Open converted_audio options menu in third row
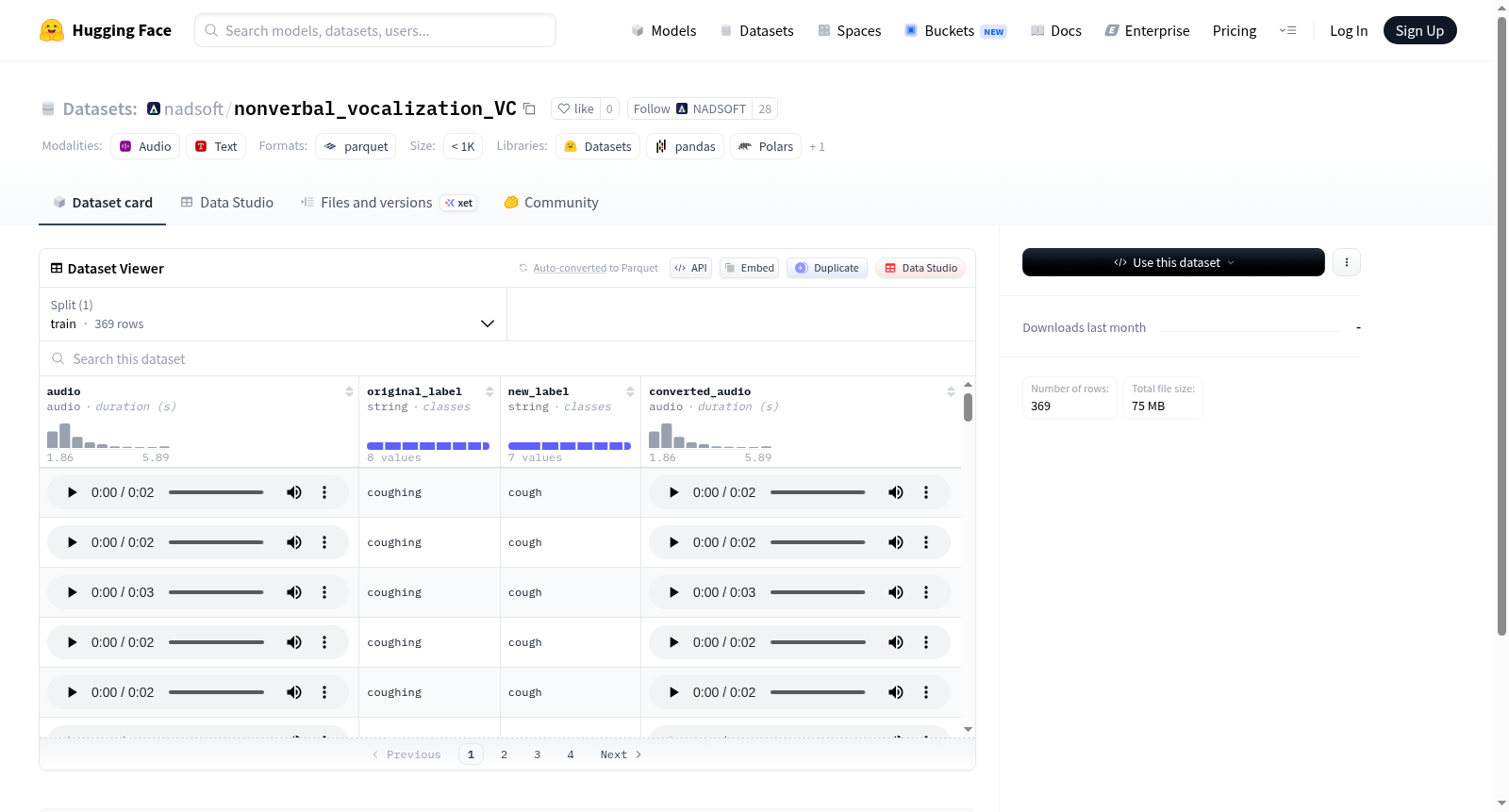Image resolution: width=1509 pixels, height=812 pixels. coord(926,592)
